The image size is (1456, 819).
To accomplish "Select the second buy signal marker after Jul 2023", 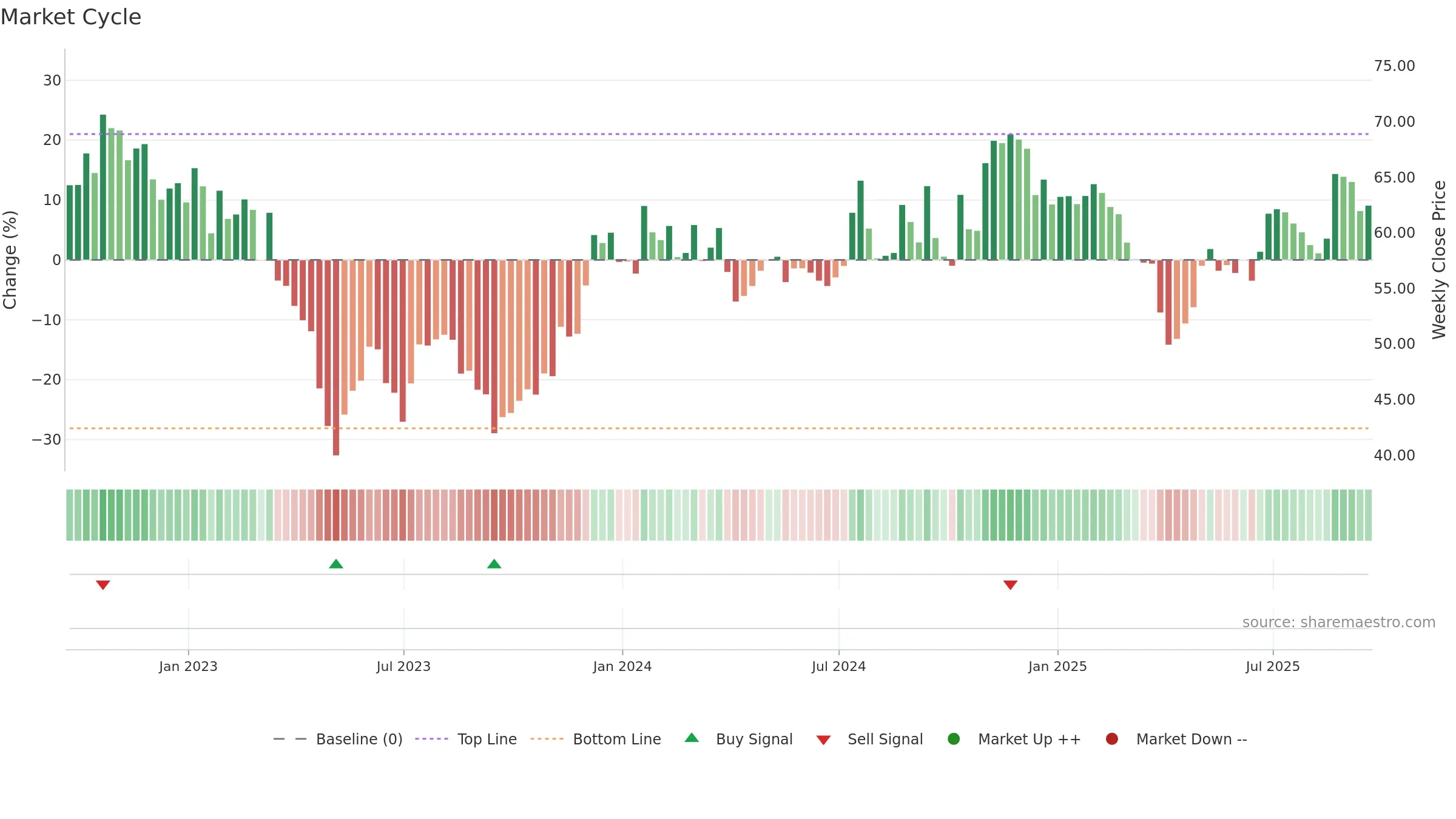I will (x=494, y=564).
